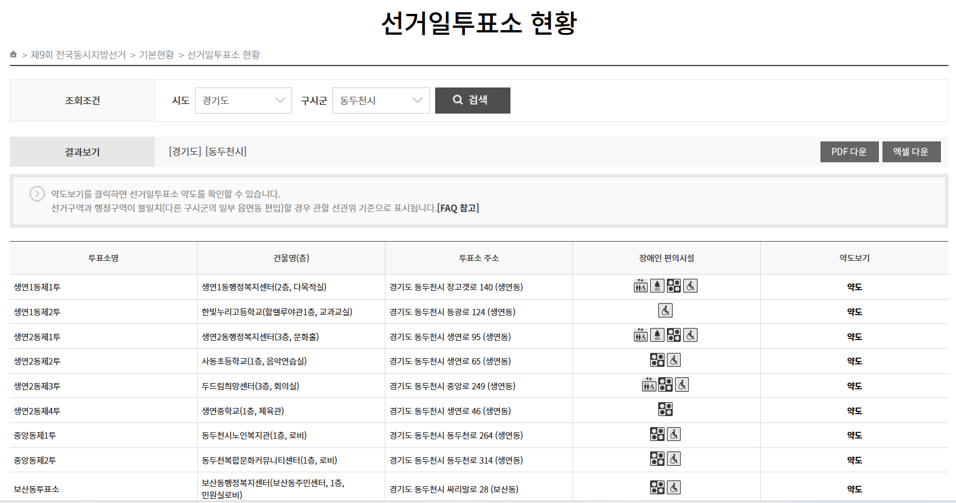
Task: Click the elevator icon in the 생연2동제3투 row
Action: (649, 385)
